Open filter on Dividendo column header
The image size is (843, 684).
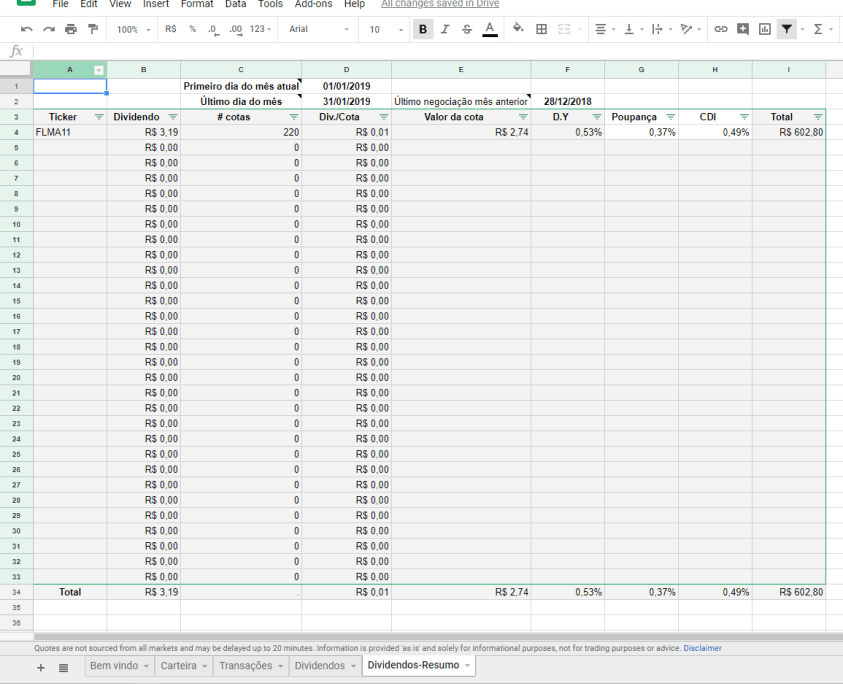(x=173, y=117)
